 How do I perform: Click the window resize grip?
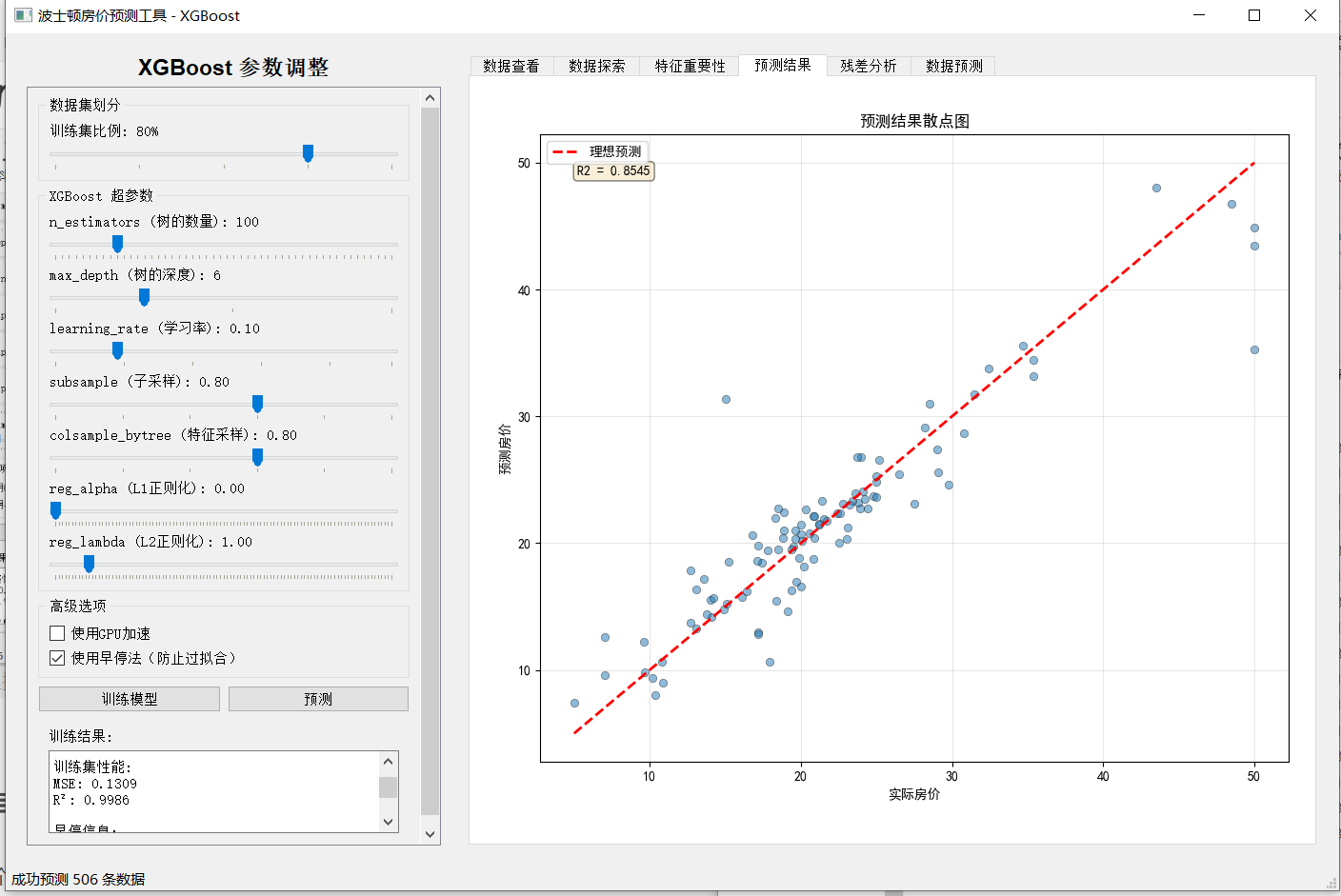pos(1332,884)
